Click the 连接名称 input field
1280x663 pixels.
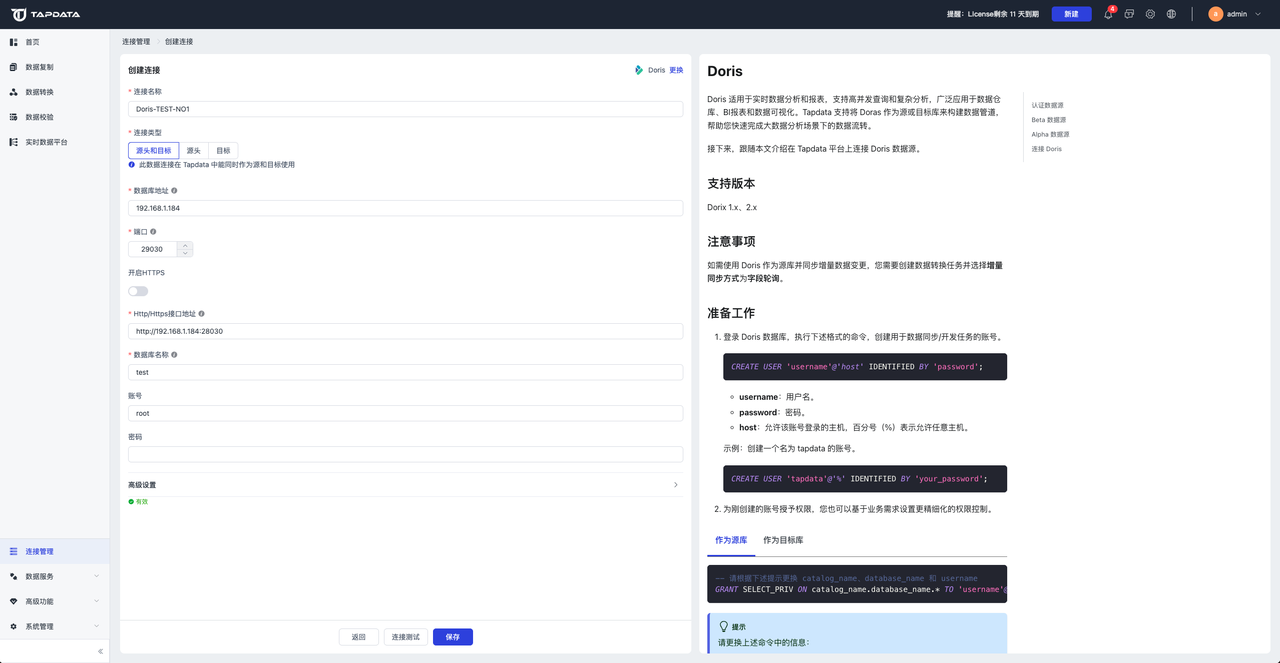405,109
